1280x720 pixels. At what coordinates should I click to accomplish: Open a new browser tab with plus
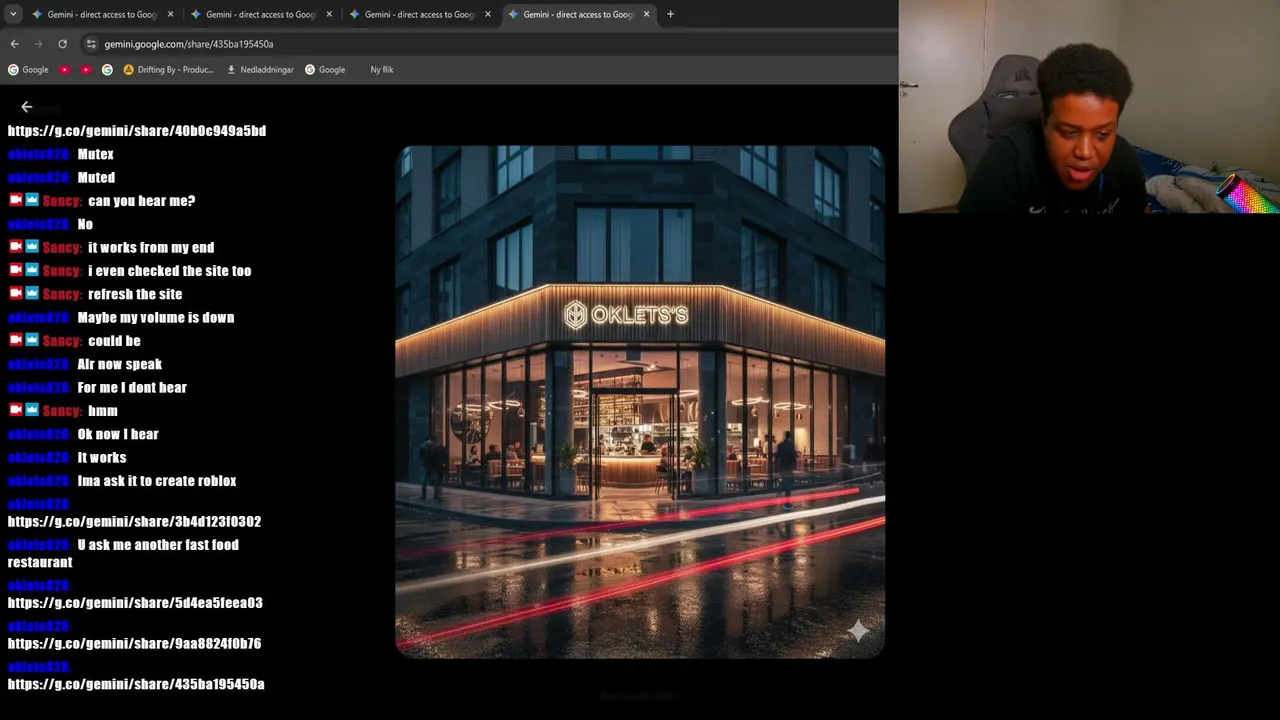click(670, 14)
